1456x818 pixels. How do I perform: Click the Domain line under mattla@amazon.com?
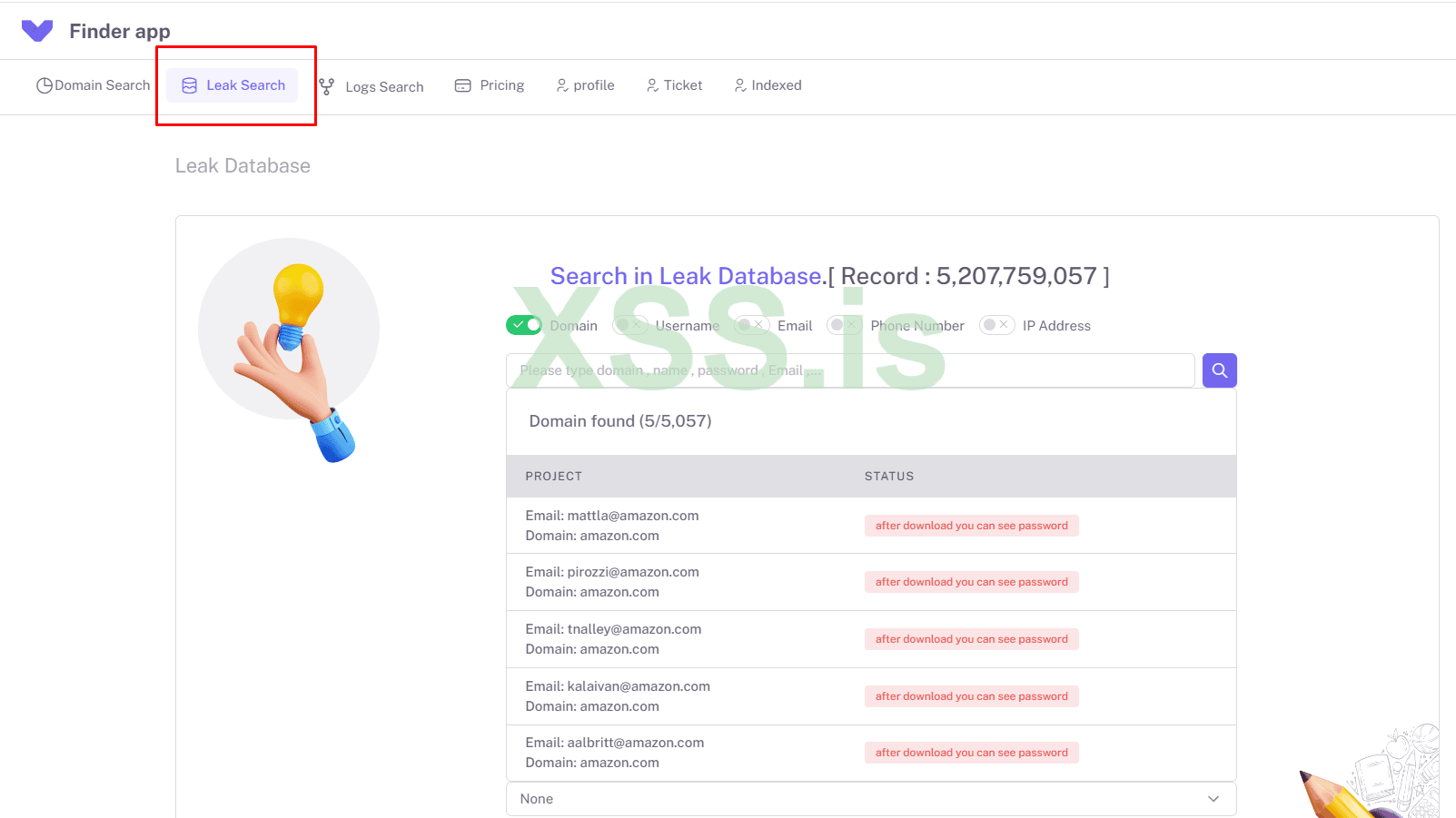(592, 536)
